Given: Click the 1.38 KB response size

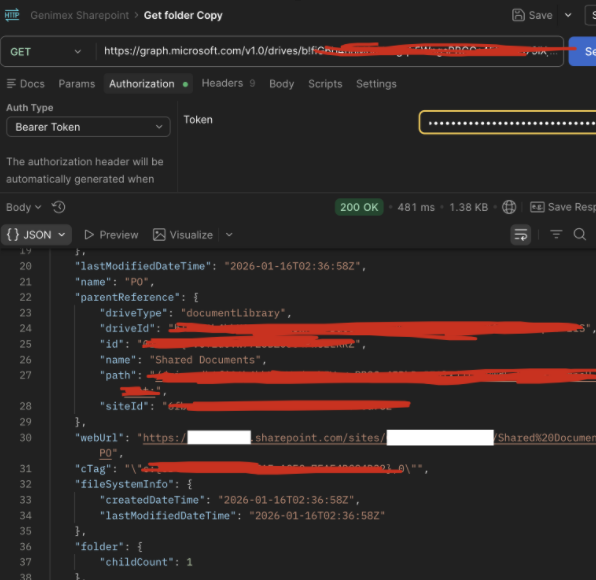Looking at the screenshot, I should coord(468,207).
